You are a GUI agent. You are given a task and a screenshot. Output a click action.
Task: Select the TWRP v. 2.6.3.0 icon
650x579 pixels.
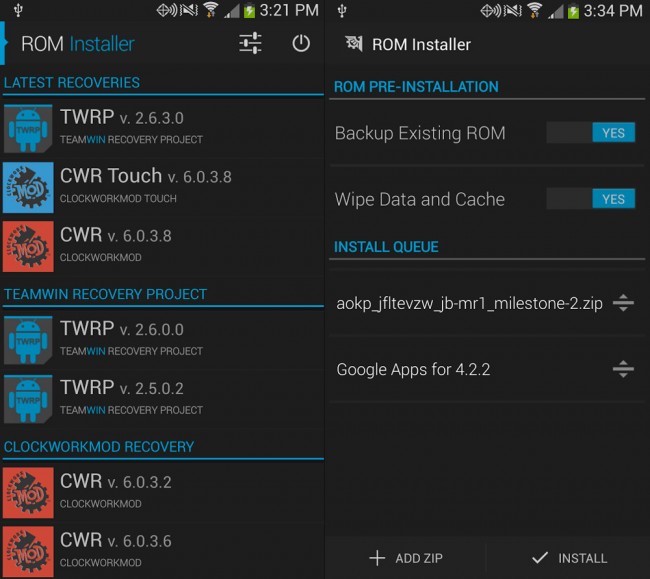(28, 129)
